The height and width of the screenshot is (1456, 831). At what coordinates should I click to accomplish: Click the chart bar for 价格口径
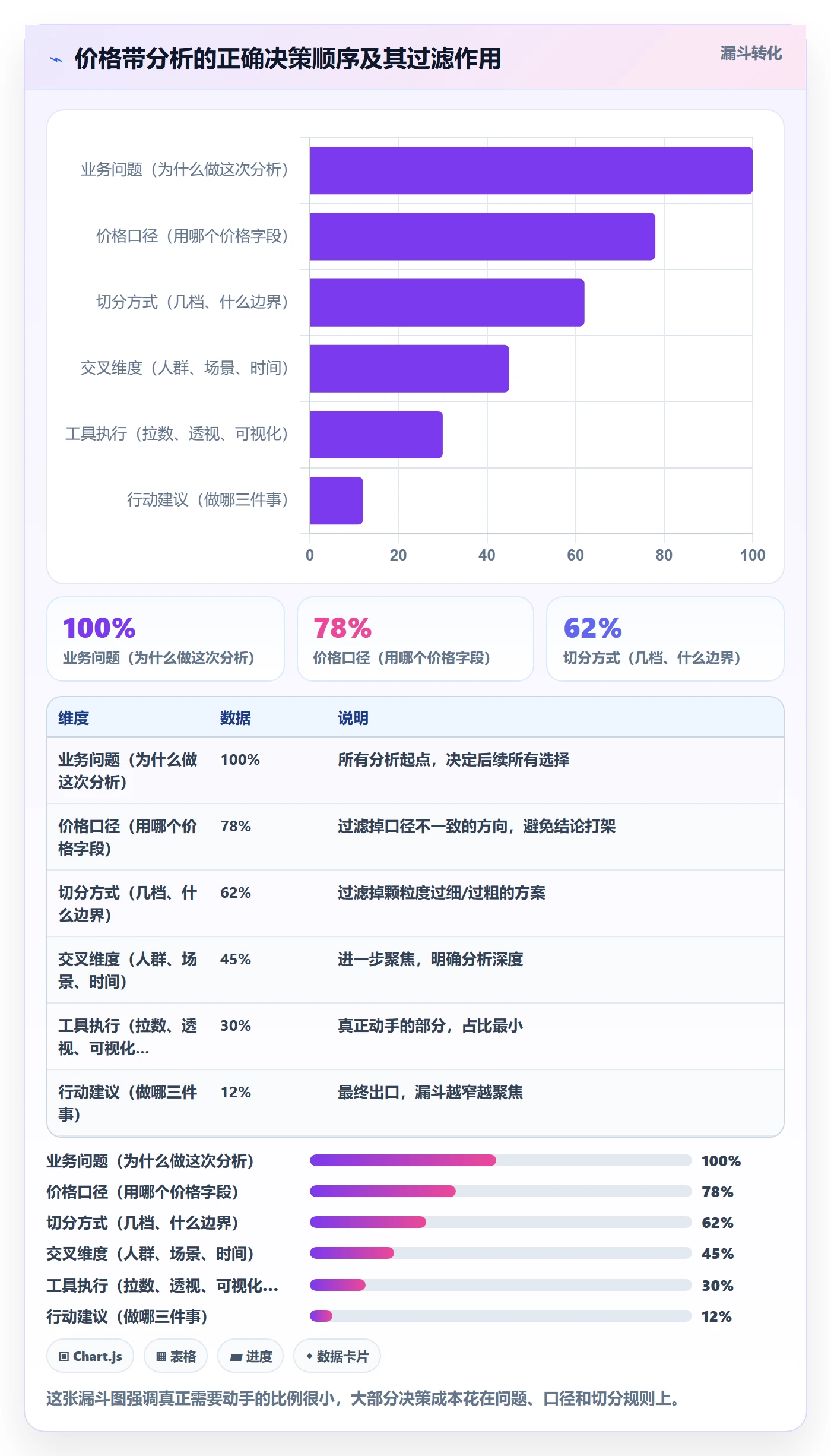483,236
